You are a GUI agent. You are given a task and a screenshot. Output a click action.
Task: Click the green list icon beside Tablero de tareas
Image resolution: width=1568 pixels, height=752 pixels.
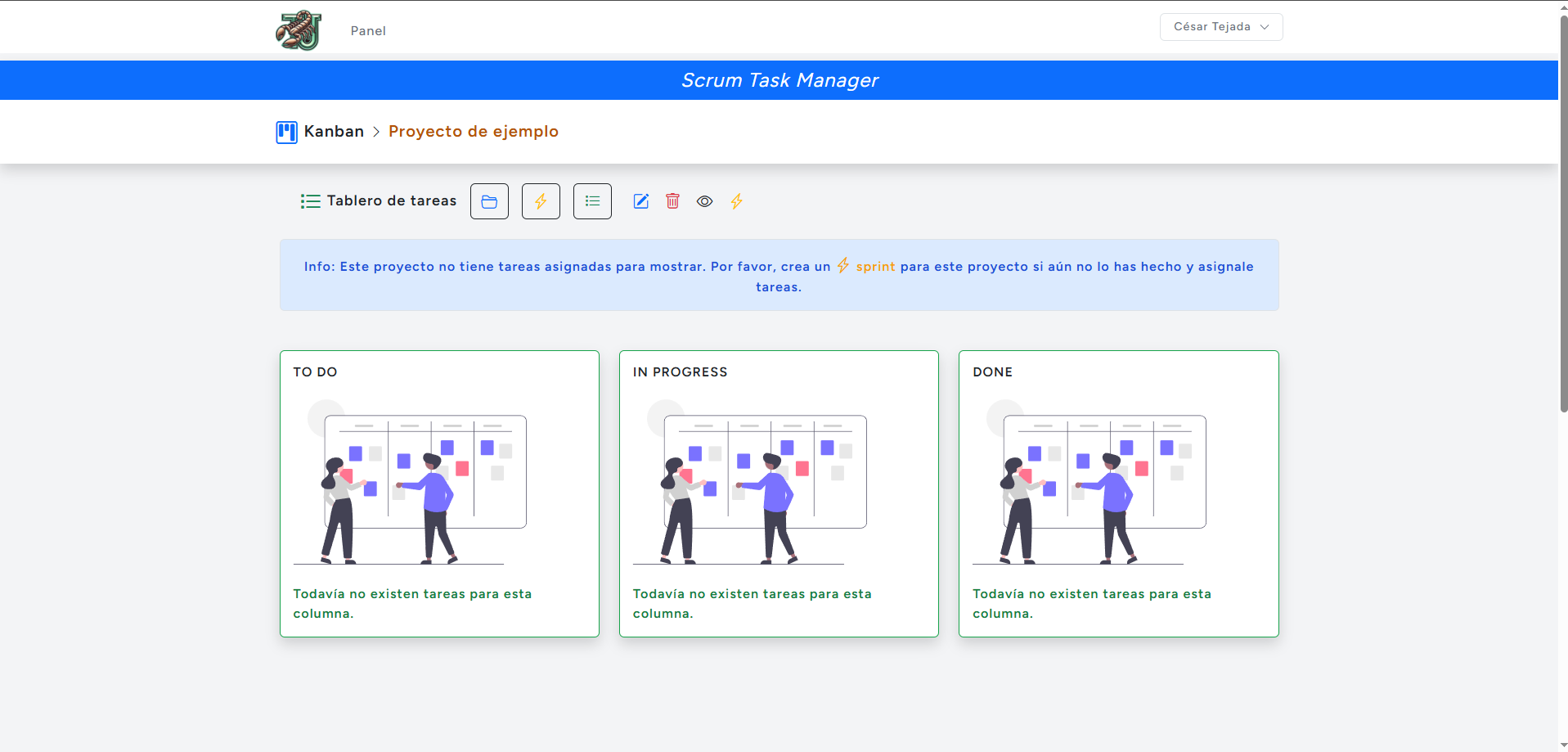[311, 200]
